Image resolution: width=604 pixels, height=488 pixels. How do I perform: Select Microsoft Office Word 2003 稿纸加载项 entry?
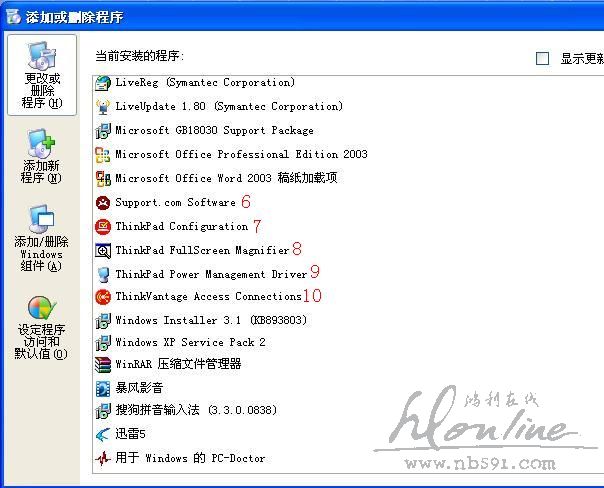[226, 178]
